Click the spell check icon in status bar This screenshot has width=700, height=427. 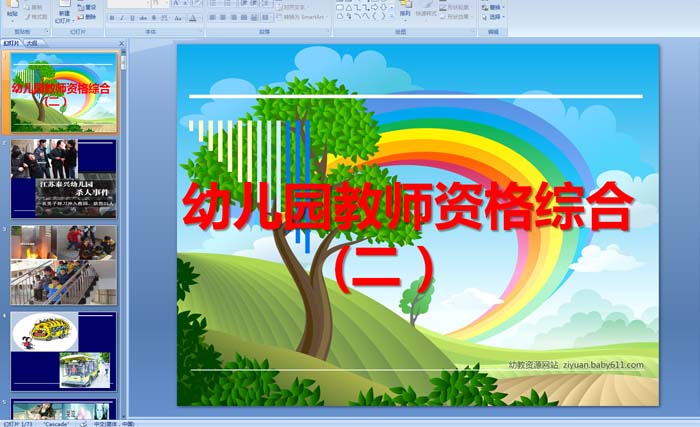click(x=83, y=424)
